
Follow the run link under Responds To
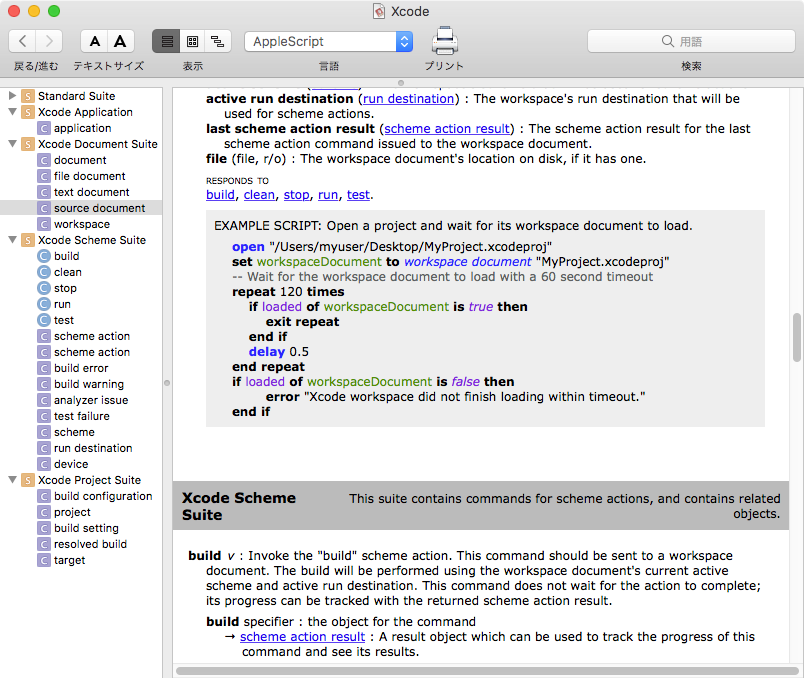[328, 195]
